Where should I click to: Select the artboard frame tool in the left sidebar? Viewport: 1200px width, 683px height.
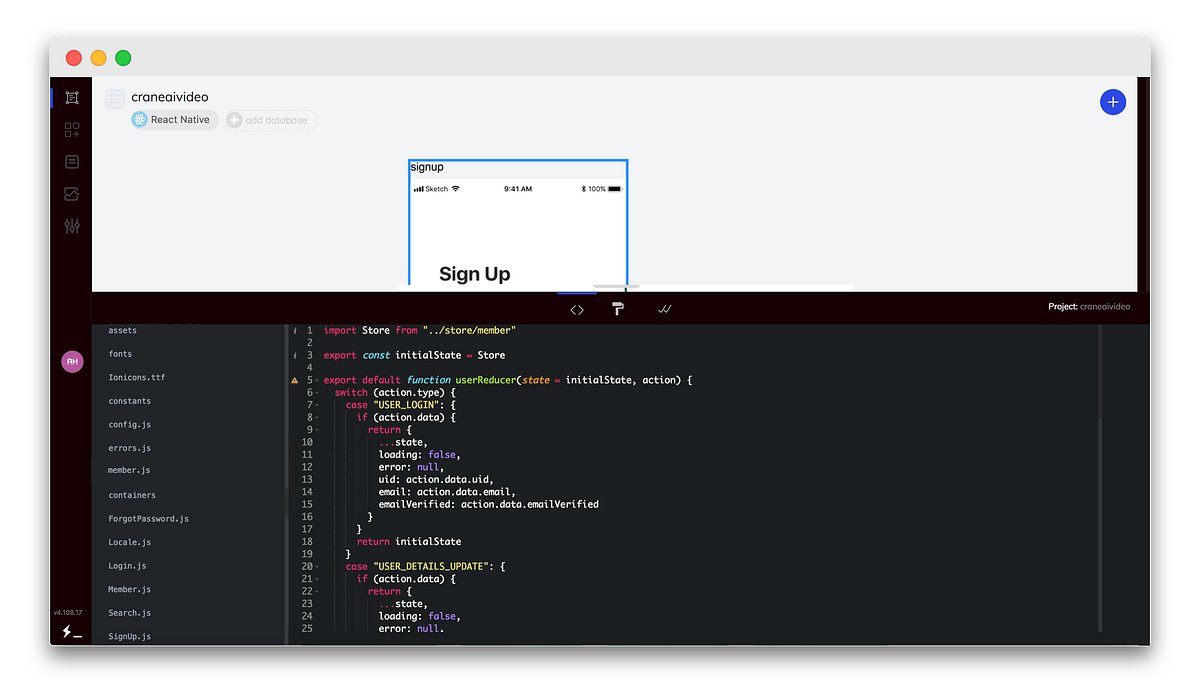point(71,97)
